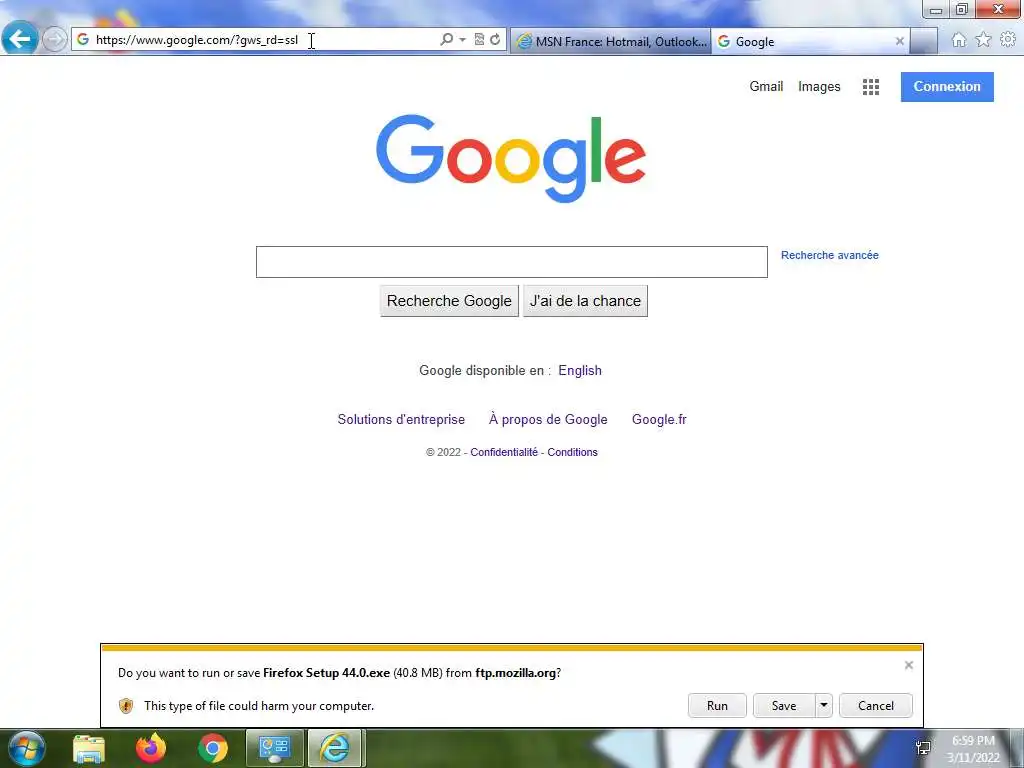1024x768 pixels.
Task: Click the MSN France tab favicon
Action: 524,41
